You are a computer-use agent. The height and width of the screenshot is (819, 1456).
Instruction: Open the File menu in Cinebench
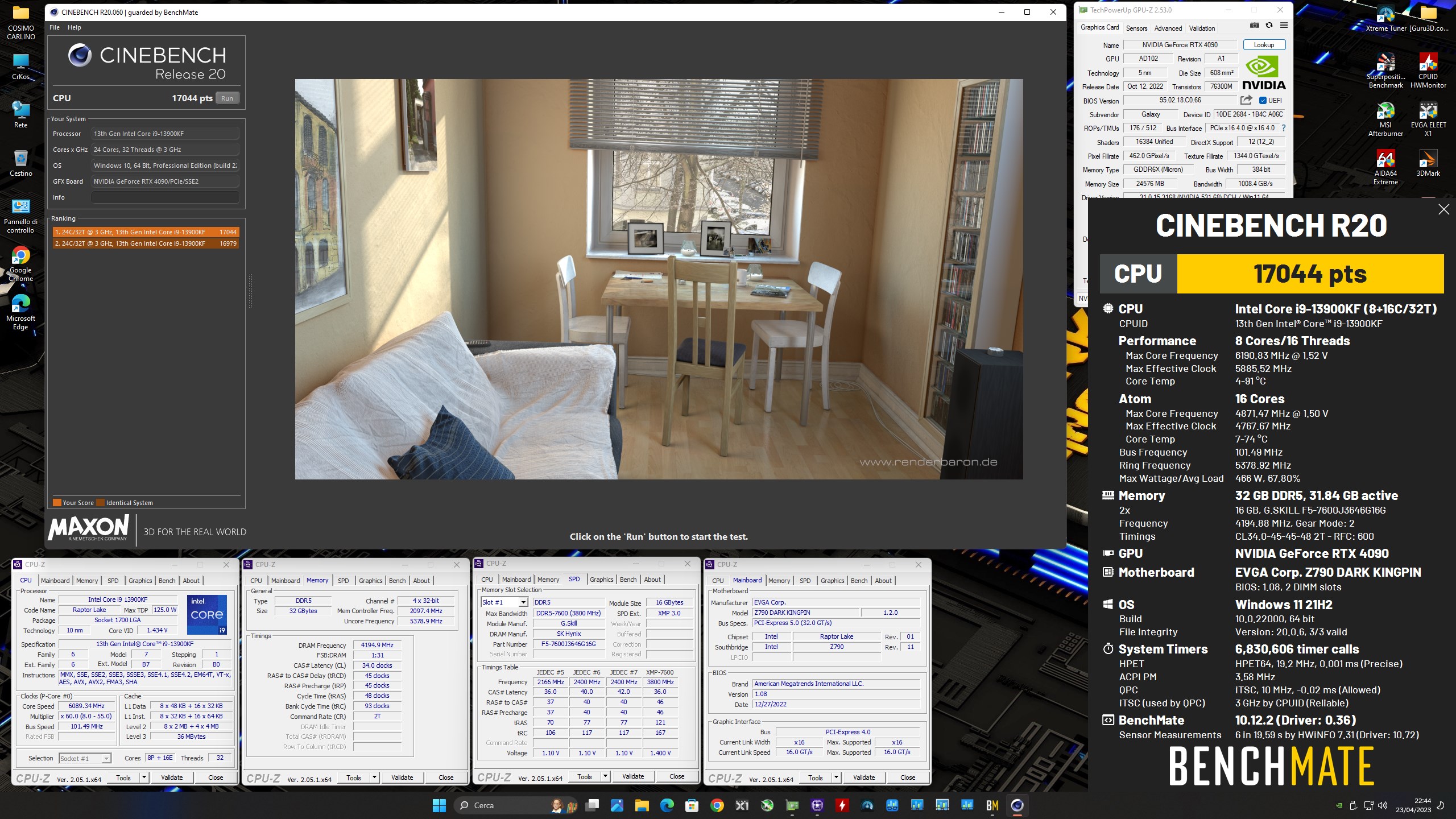(x=55, y=27)
